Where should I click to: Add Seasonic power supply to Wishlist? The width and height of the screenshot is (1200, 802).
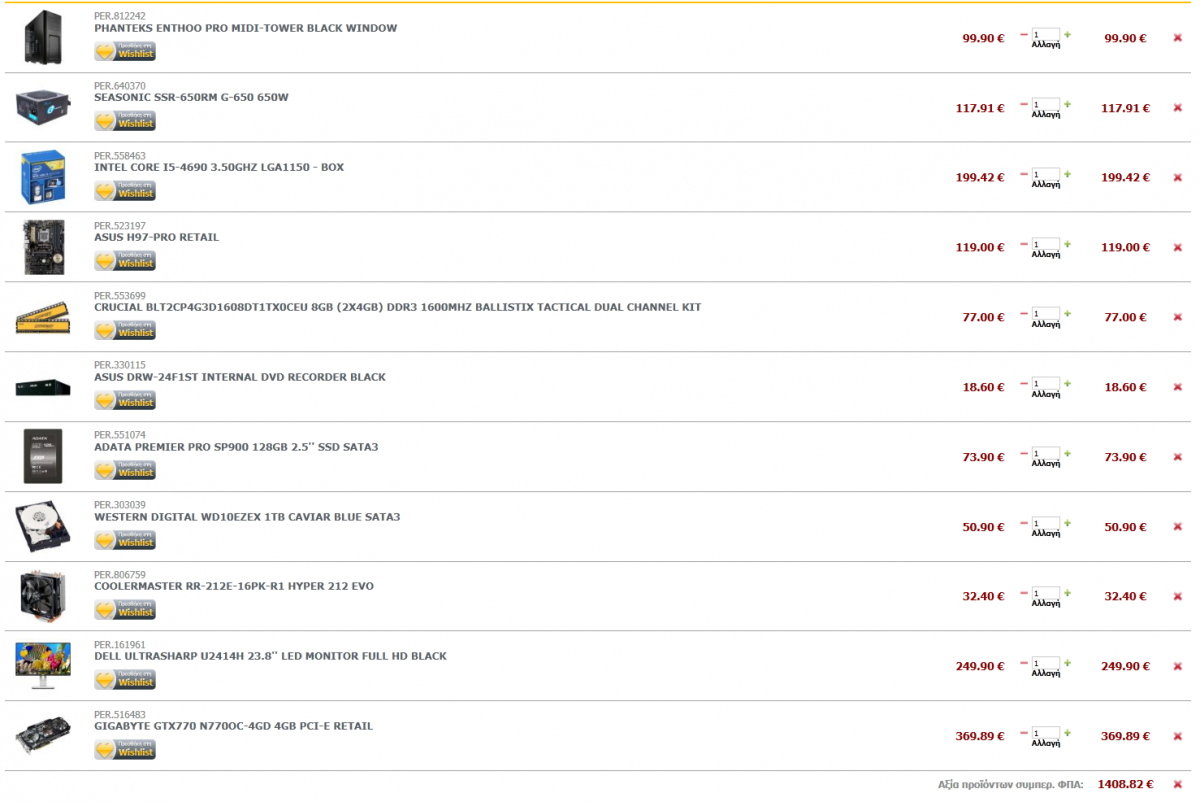tap(125, 121)
